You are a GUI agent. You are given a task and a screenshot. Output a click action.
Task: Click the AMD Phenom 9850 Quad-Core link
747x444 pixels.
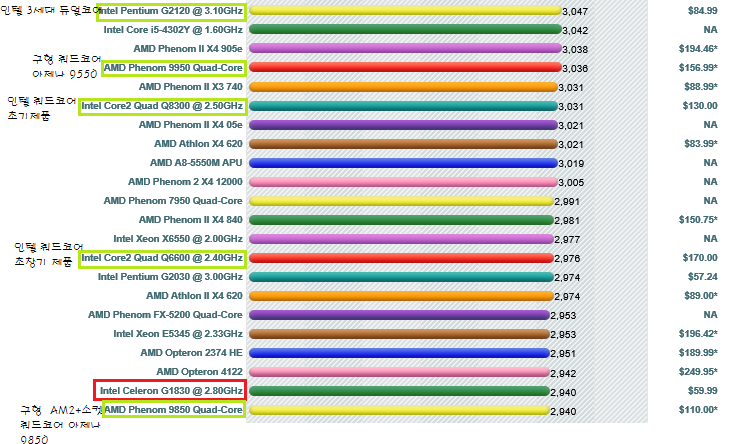pyautogui.click(x=173, y=410)
